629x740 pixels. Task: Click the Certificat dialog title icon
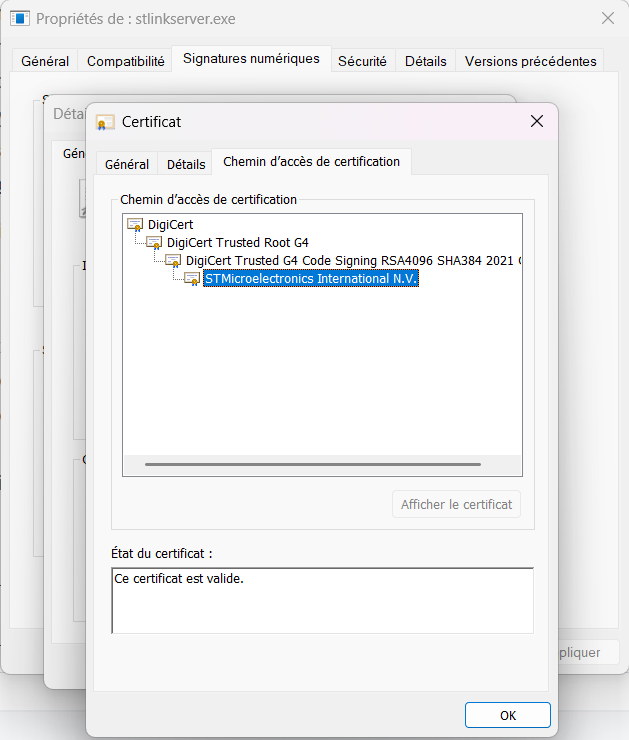pos(105,122)
